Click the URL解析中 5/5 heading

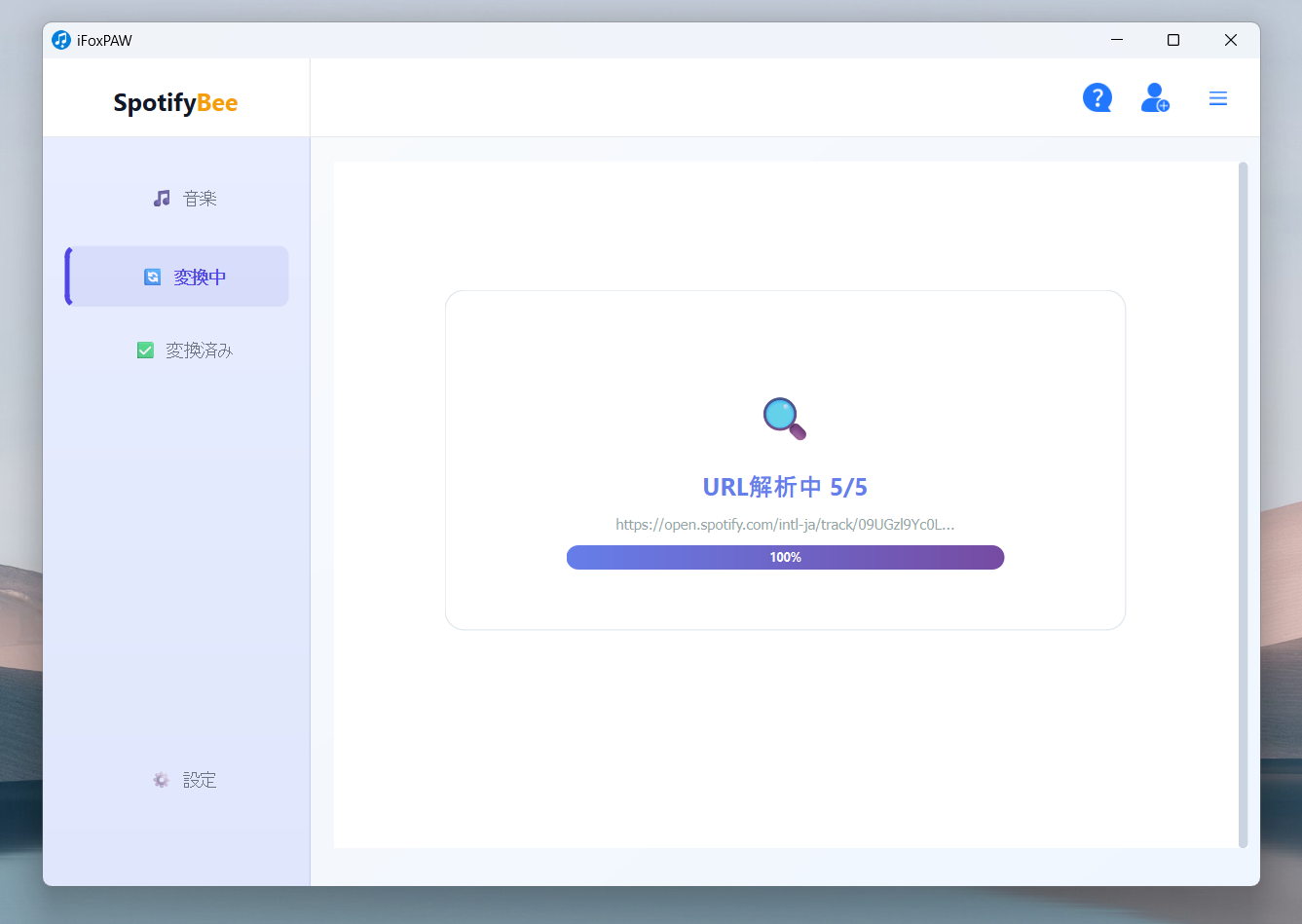point(785,487)
